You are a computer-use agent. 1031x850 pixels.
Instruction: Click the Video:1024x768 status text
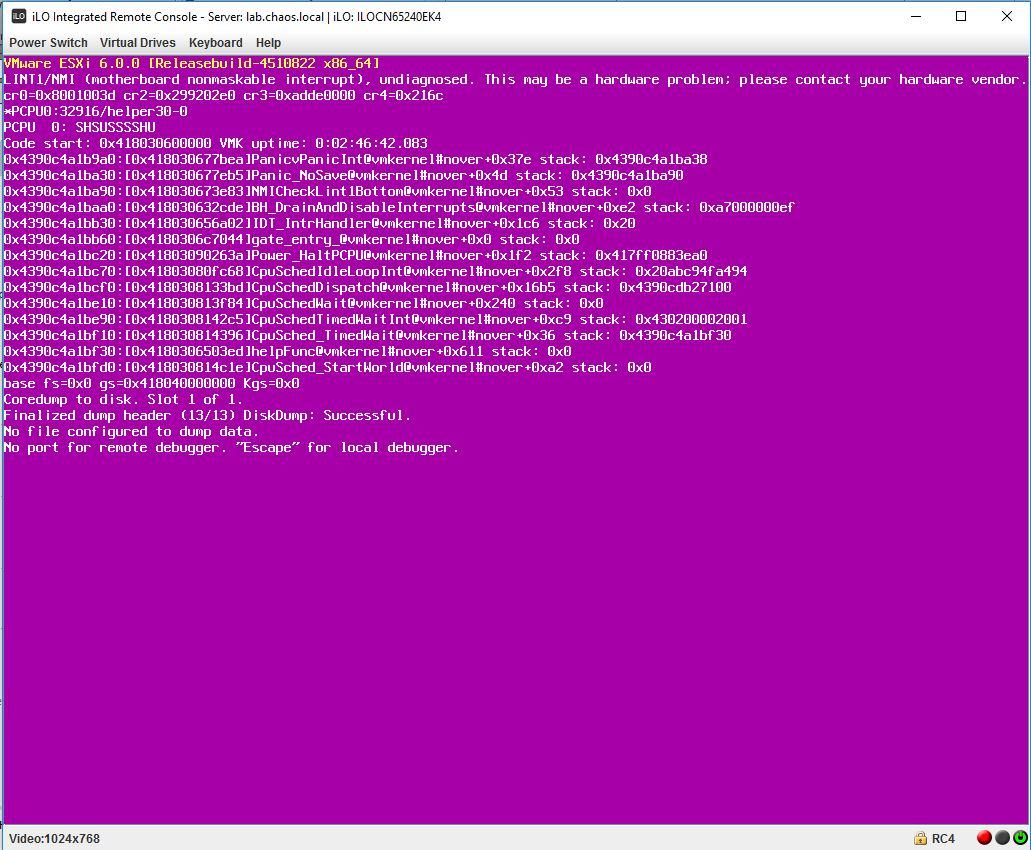pos(55,838)
